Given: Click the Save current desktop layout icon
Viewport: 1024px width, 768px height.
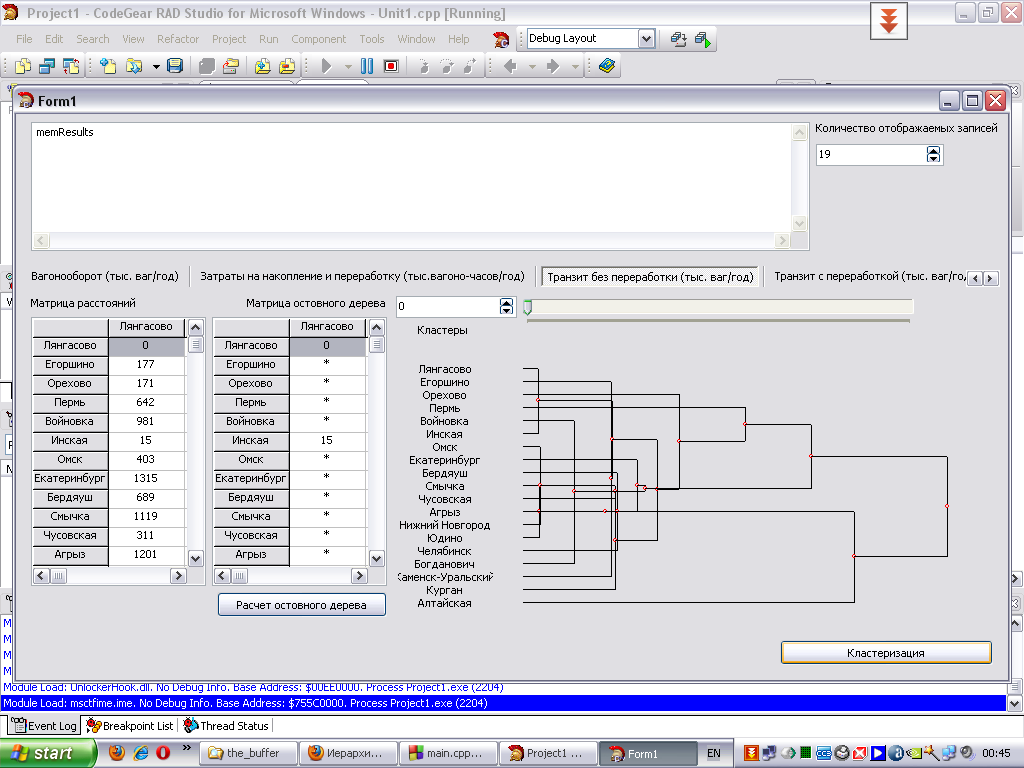Looking at the screenshot, I should [679, 39].
